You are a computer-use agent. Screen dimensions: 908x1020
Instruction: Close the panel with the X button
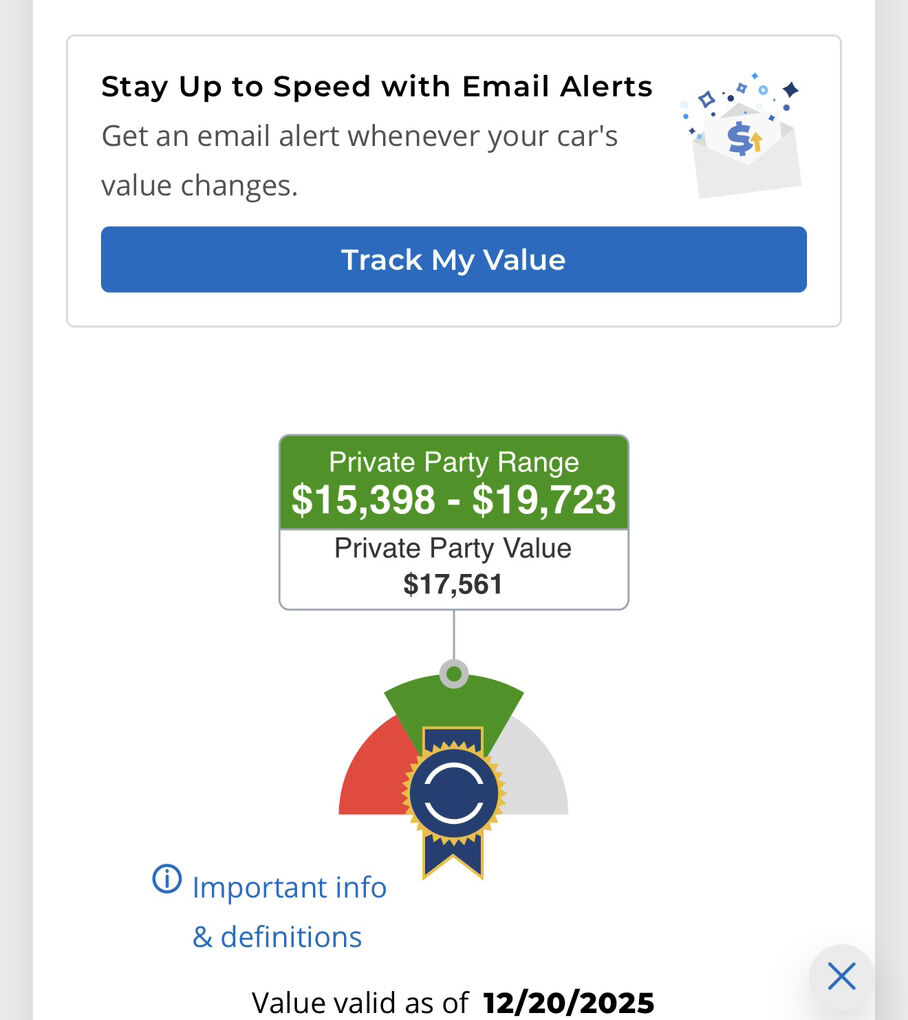coord(841,976)
